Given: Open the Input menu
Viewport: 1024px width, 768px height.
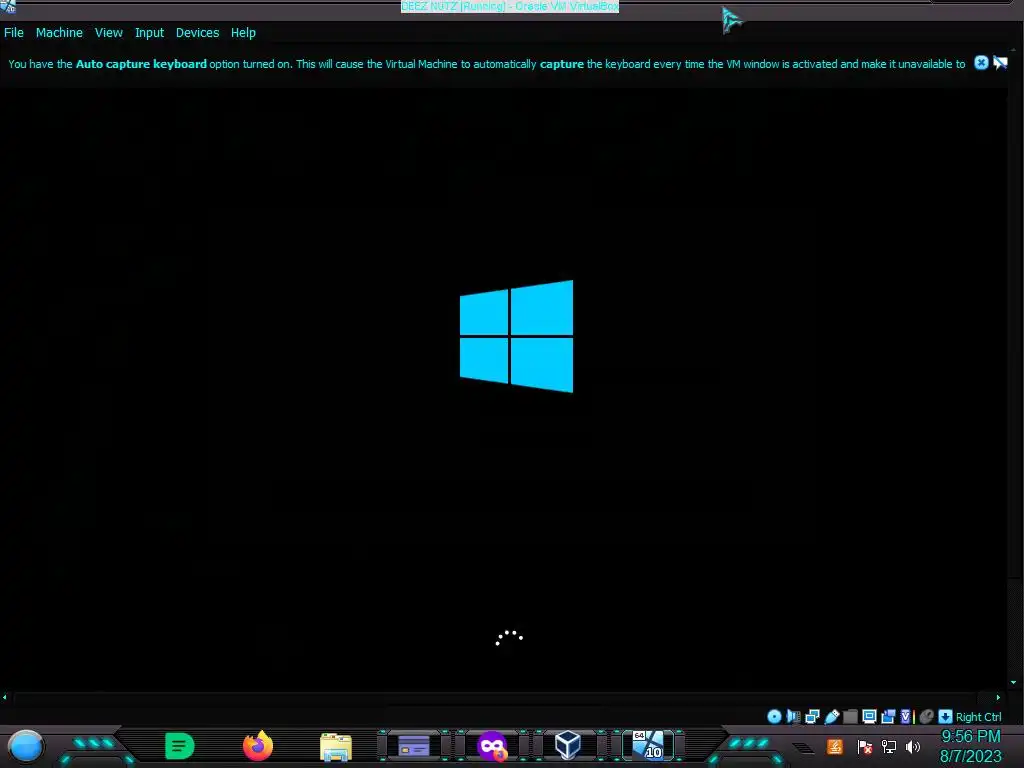Looking at the screenshot, I should pyautogui.click(x=149, y=33).
